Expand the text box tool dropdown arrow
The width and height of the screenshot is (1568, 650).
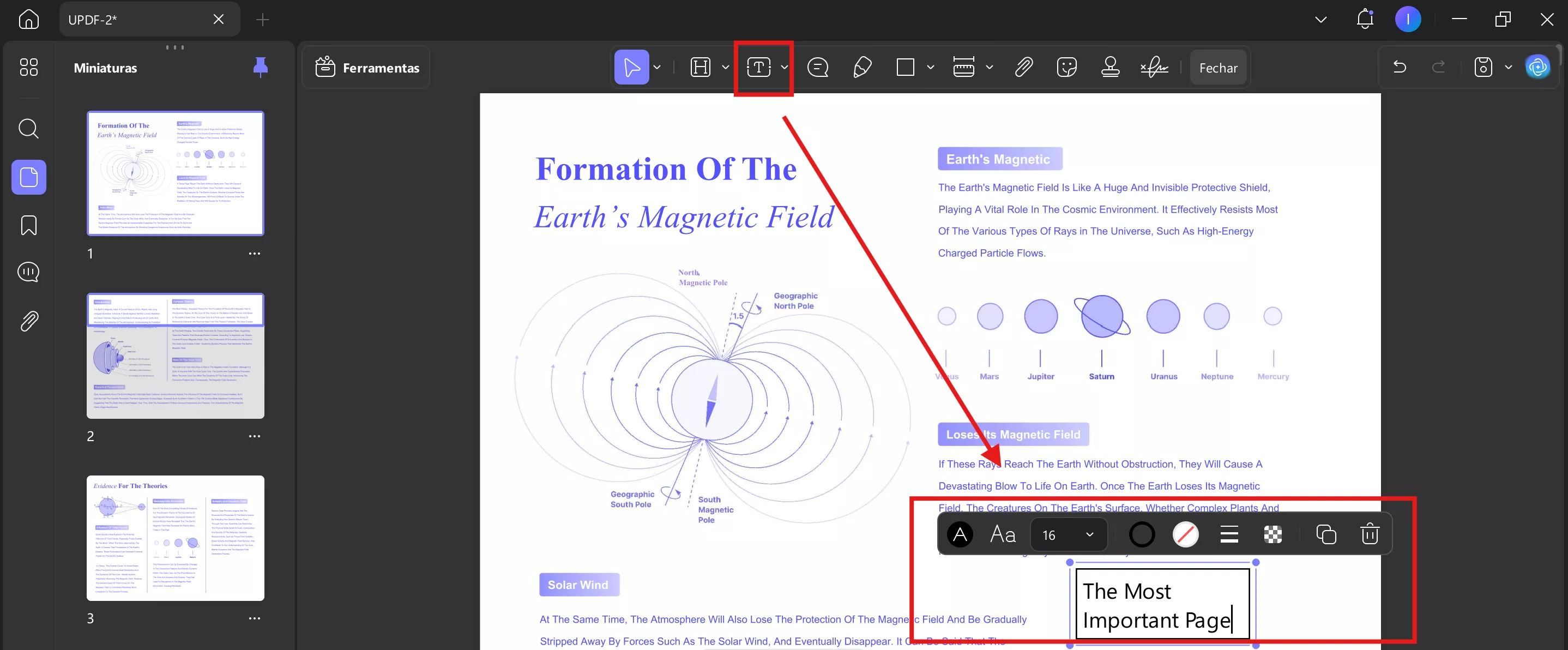[x=785, y=68]
